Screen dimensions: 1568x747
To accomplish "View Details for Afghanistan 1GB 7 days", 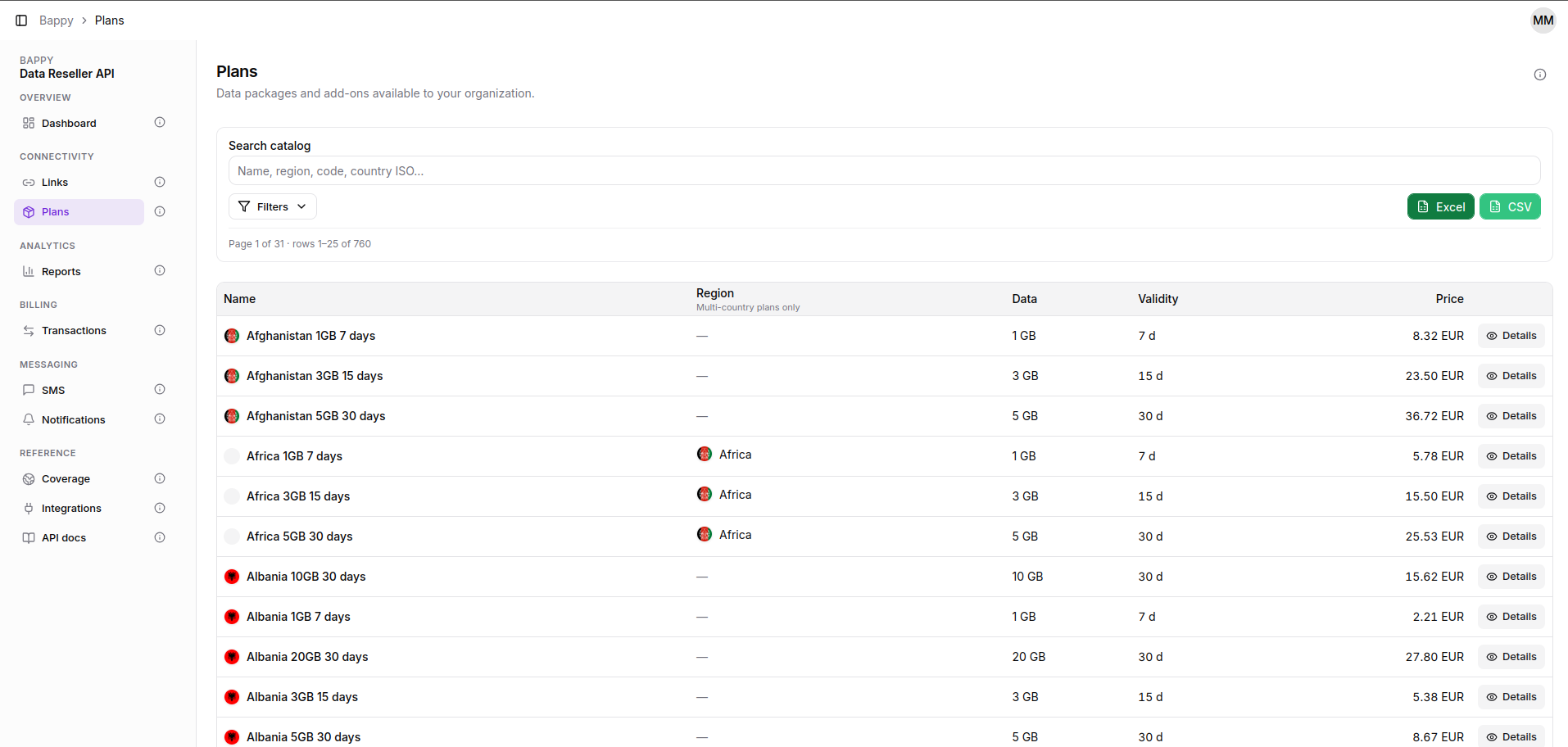I will click(1511, 336).
